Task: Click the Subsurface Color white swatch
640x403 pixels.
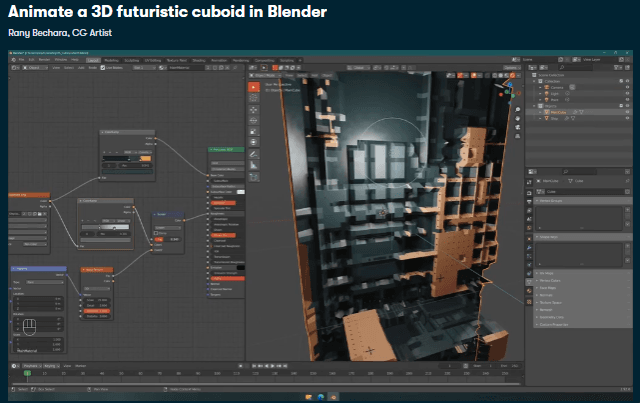Action: coord(241,191)
